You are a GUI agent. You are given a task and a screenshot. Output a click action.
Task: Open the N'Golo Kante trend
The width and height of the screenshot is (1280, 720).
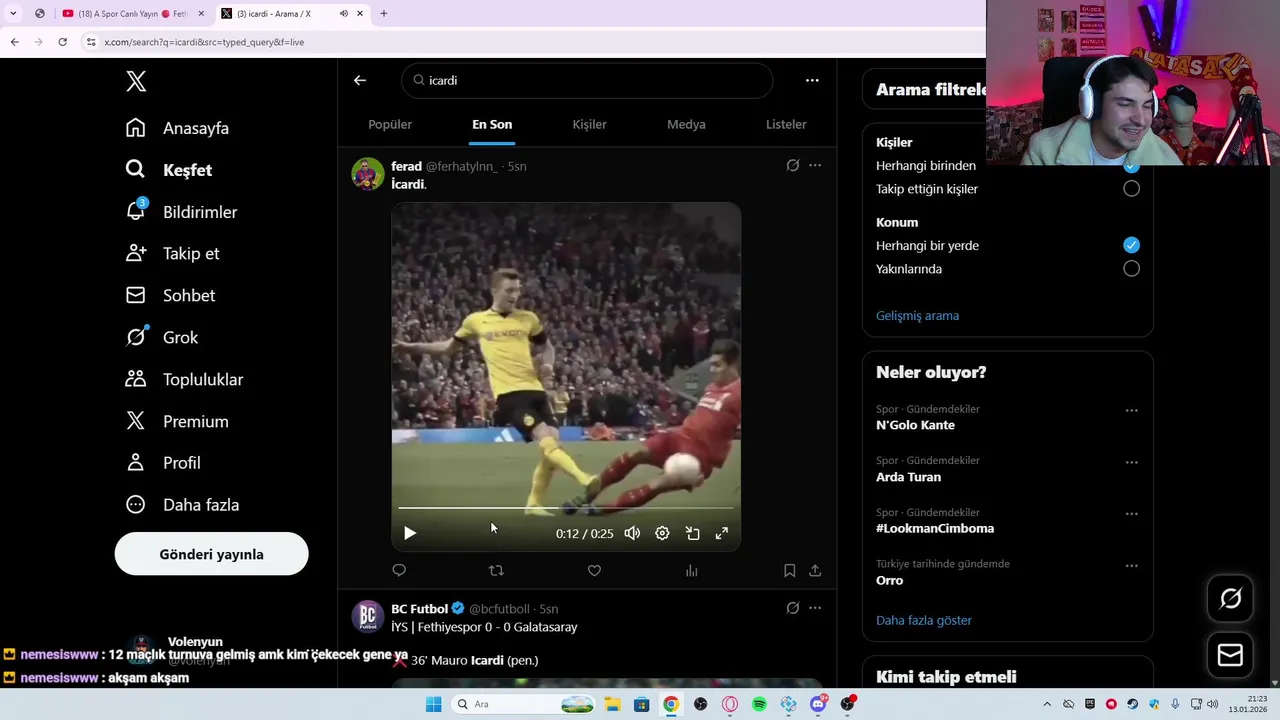(915, 425)
